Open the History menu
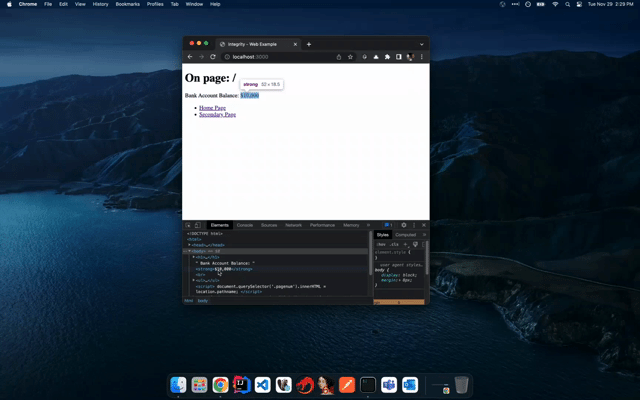Screen dimensions: 640x400 [x=100, y=4]
